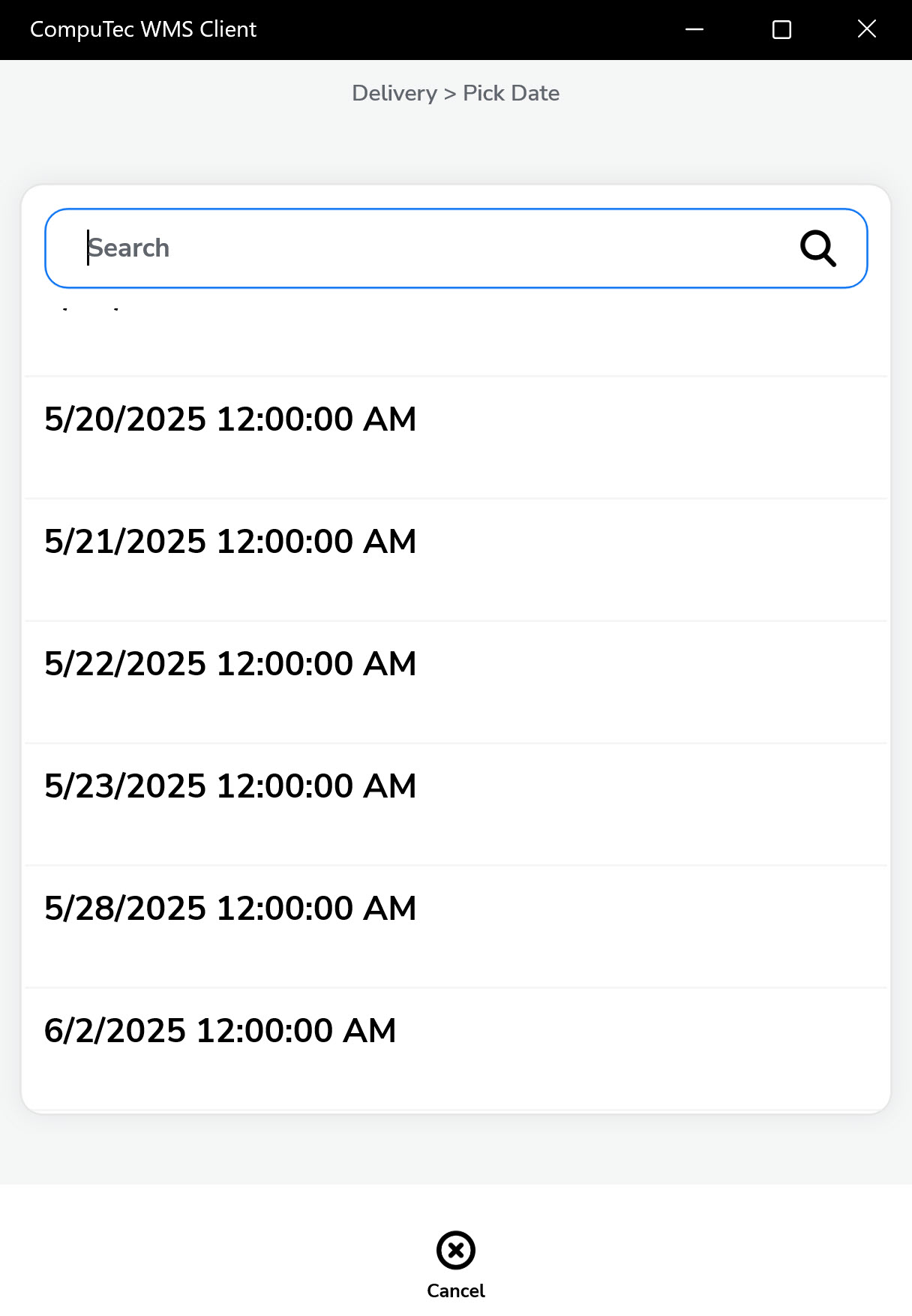Click the breadcrumb '>' separator
This screenshot has height=1316, width=912.
pos(450,94)
